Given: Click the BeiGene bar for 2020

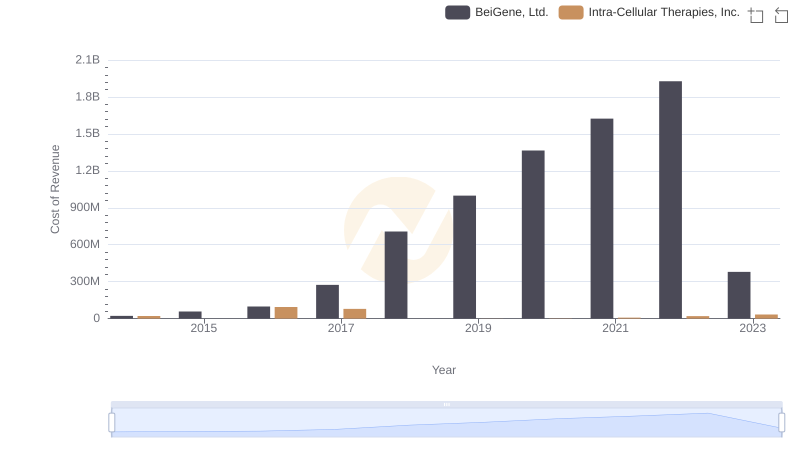Looking at the screenshot, I should (533, 234).
